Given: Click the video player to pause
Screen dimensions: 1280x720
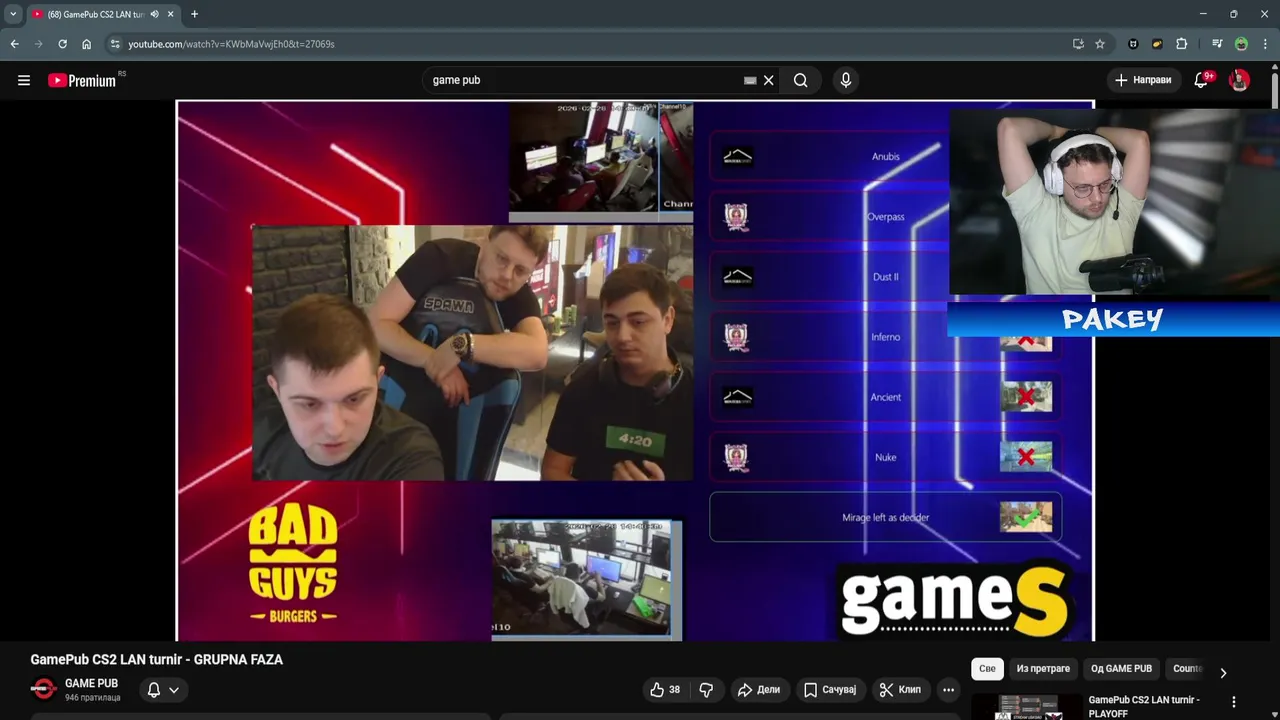Looking at the screenshot, I should pyautogui.click(x=635, y=370).
